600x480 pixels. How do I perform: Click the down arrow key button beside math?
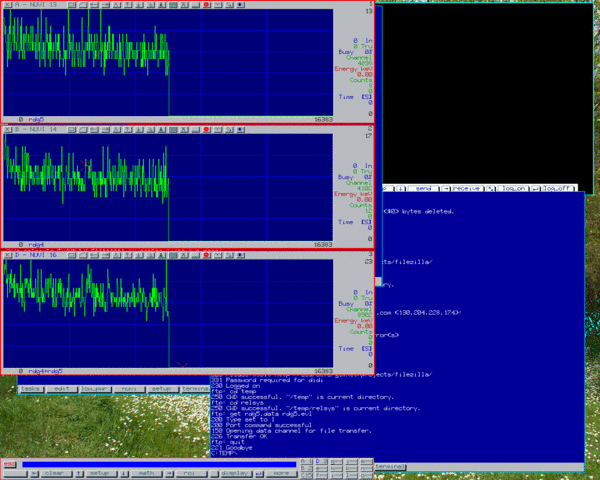[x=124, y=473]
